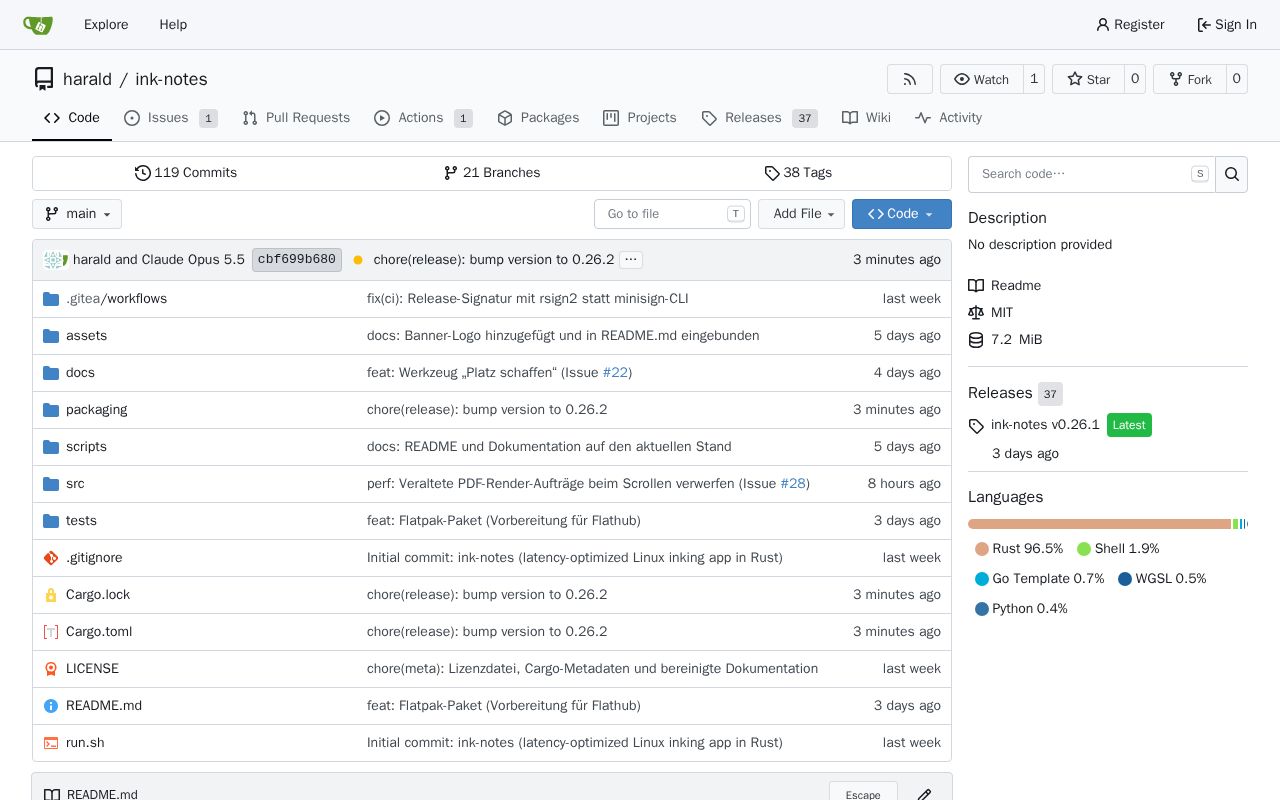1280x800 pixels.
Task: Star the ink-notes repository
Action: [x=1088, y=79]
